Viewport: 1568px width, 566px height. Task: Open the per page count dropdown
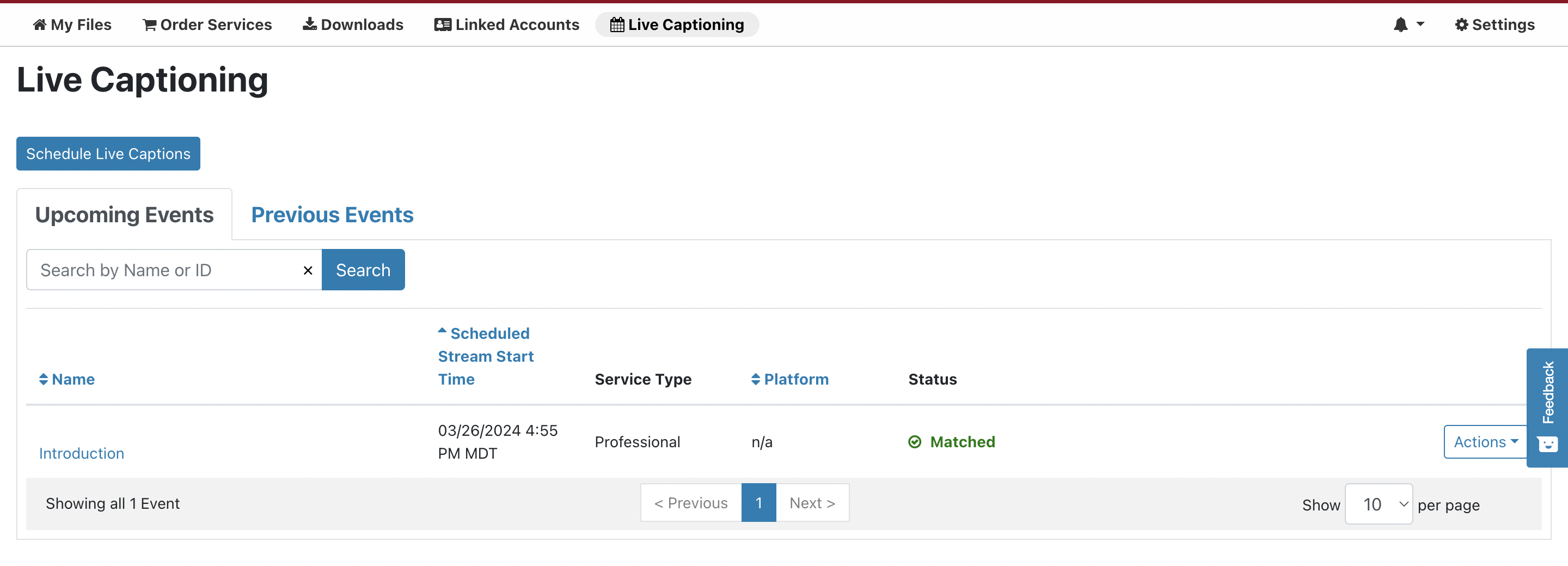(1378, 504)
